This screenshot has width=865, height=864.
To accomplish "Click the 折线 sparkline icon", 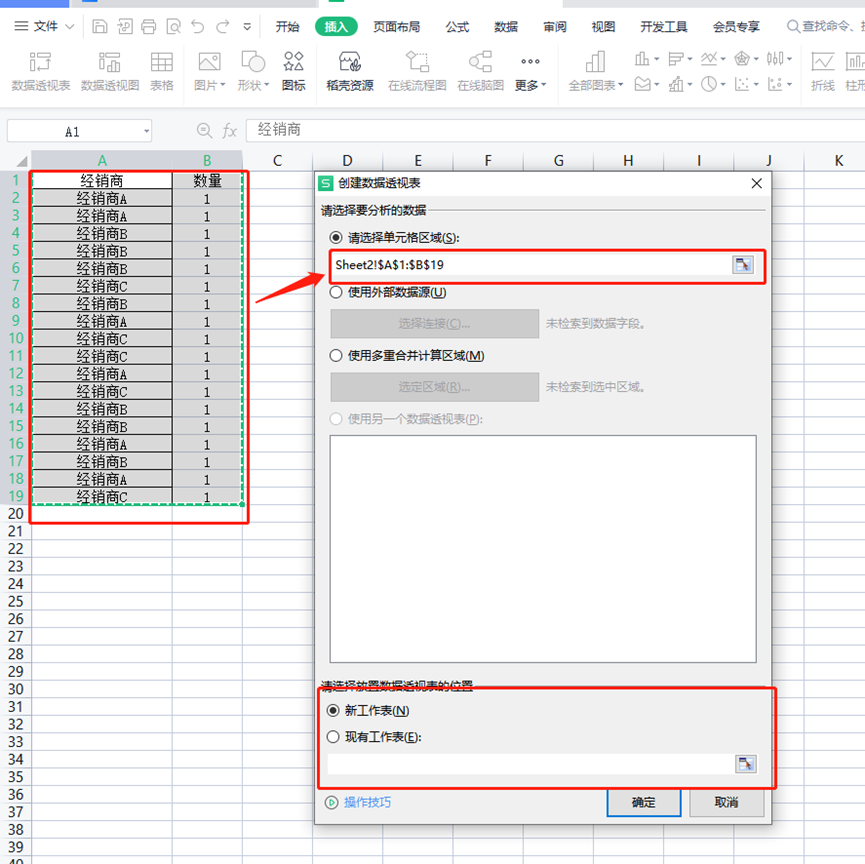I will pos(823,71).
